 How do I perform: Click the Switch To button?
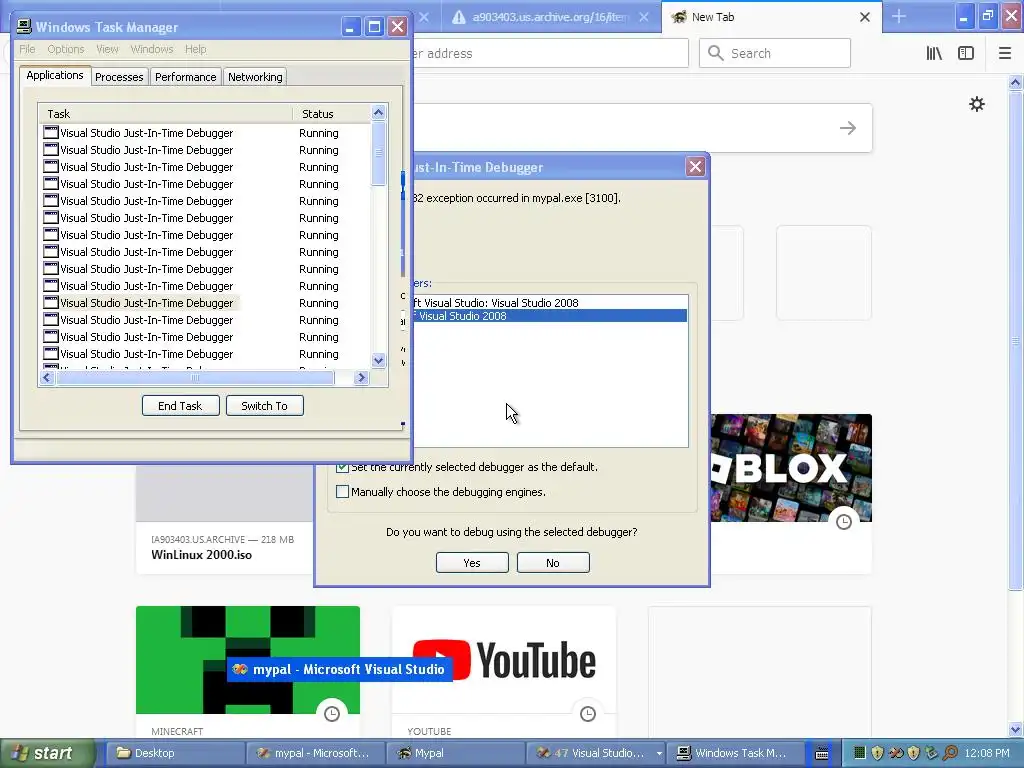click(264, 406)
